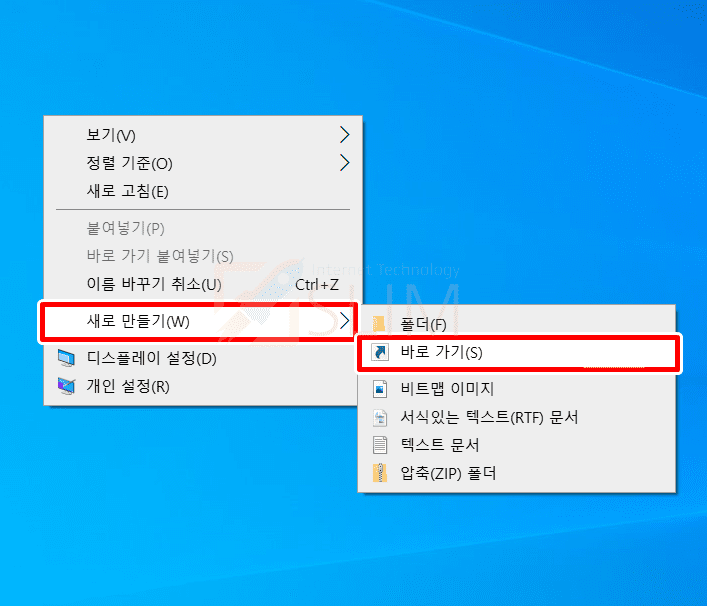Create a new 압축(ZIP) 폴더
Viewport: 707px width, 606px height.
click(517, 473)
